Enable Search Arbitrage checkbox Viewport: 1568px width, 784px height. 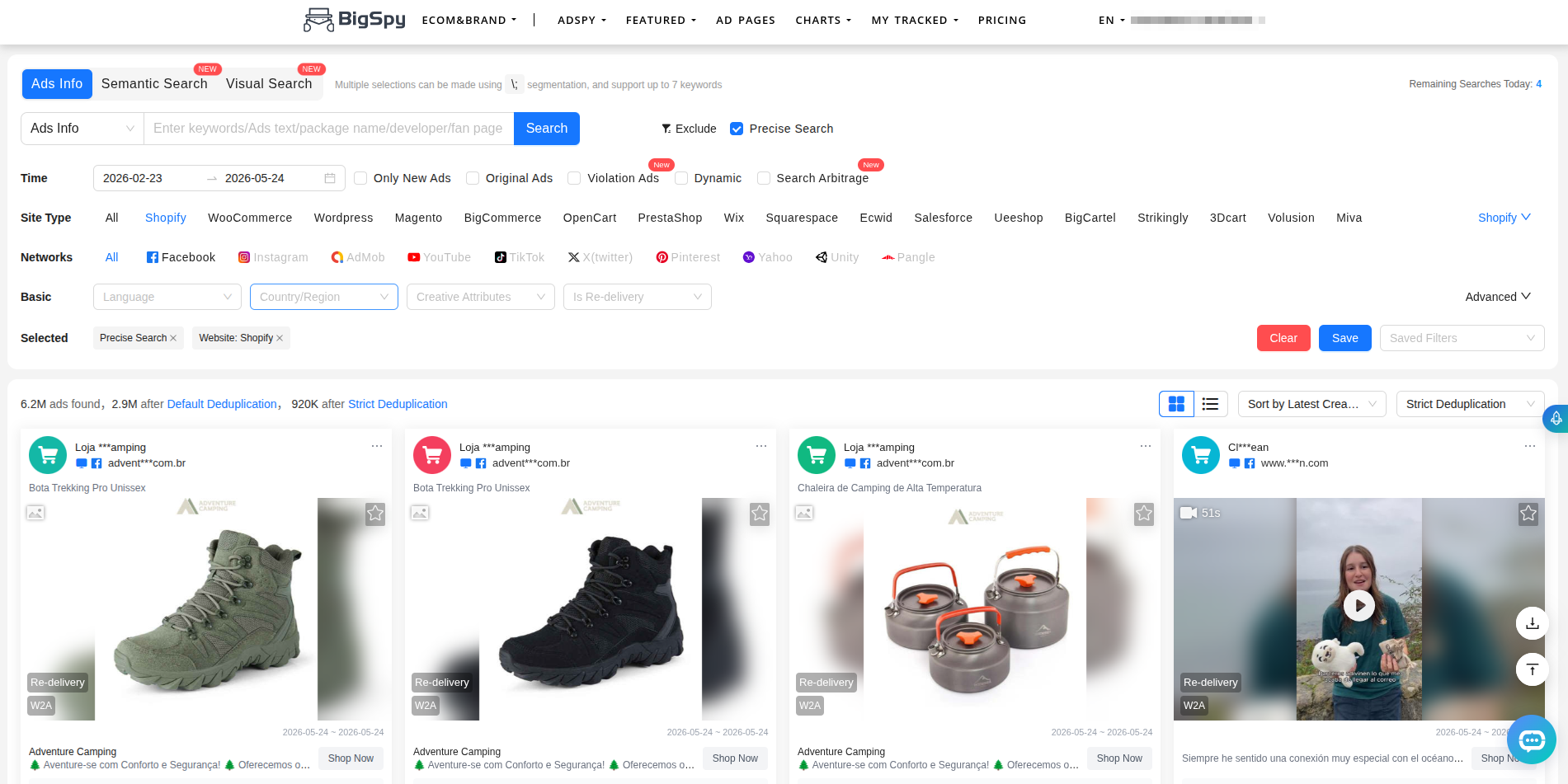[x=764, y=178]
